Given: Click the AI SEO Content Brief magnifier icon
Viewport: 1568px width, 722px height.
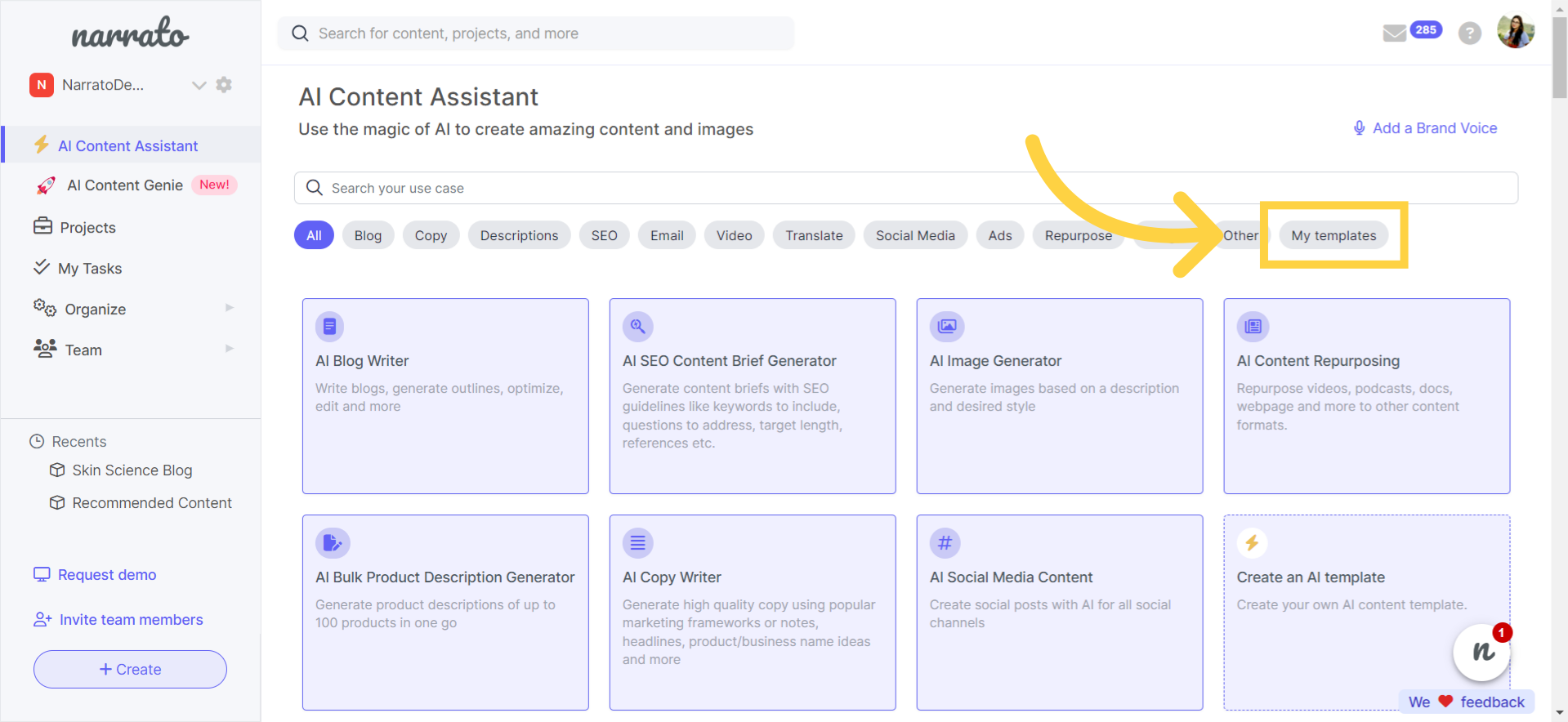Looking at the screenshot, I should [637, 327].
